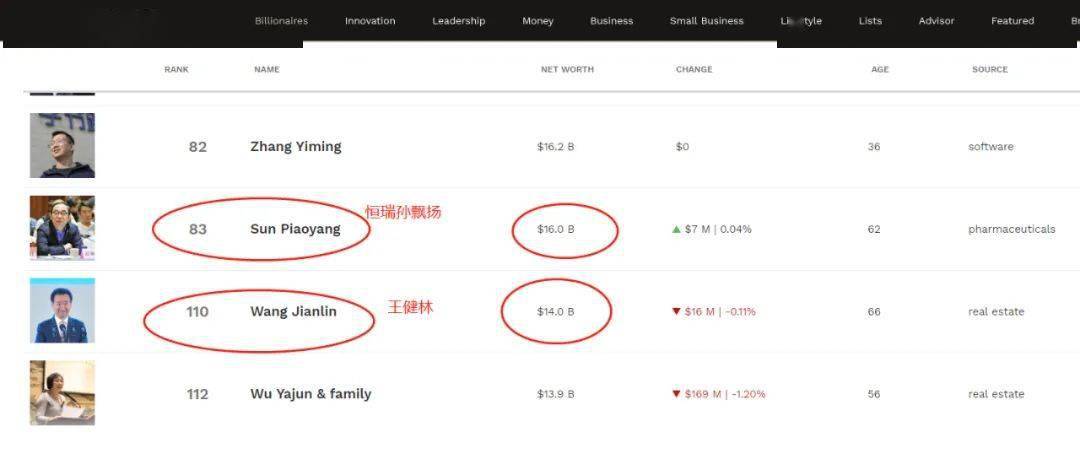Open the Small Business section
The height and width of the screenshot is (459, 1080).
click(706, 21)
